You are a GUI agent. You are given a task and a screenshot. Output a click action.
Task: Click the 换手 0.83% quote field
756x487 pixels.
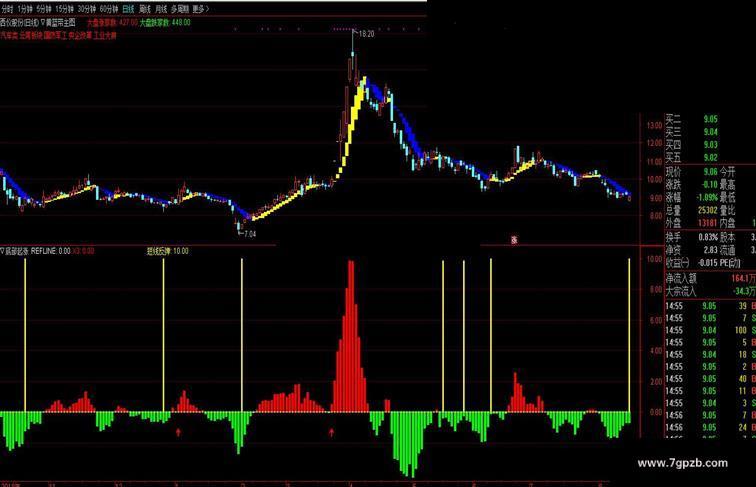click(x=692, y=237)
